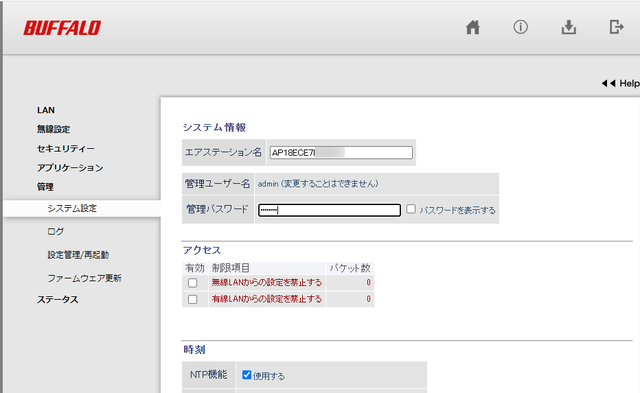Focus the 管理パスワード input field
640x393 pixels.
(x=329, y=210)
